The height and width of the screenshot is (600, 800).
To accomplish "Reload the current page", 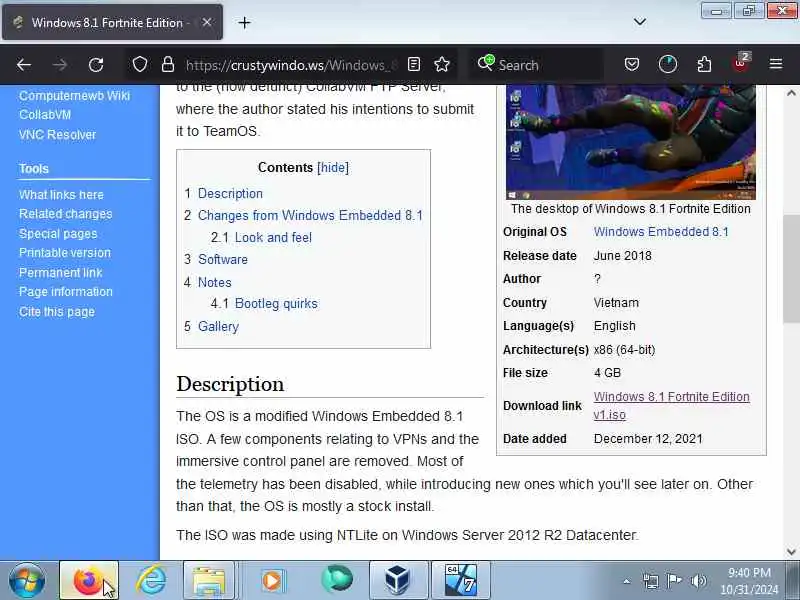I will coord(96,65).
